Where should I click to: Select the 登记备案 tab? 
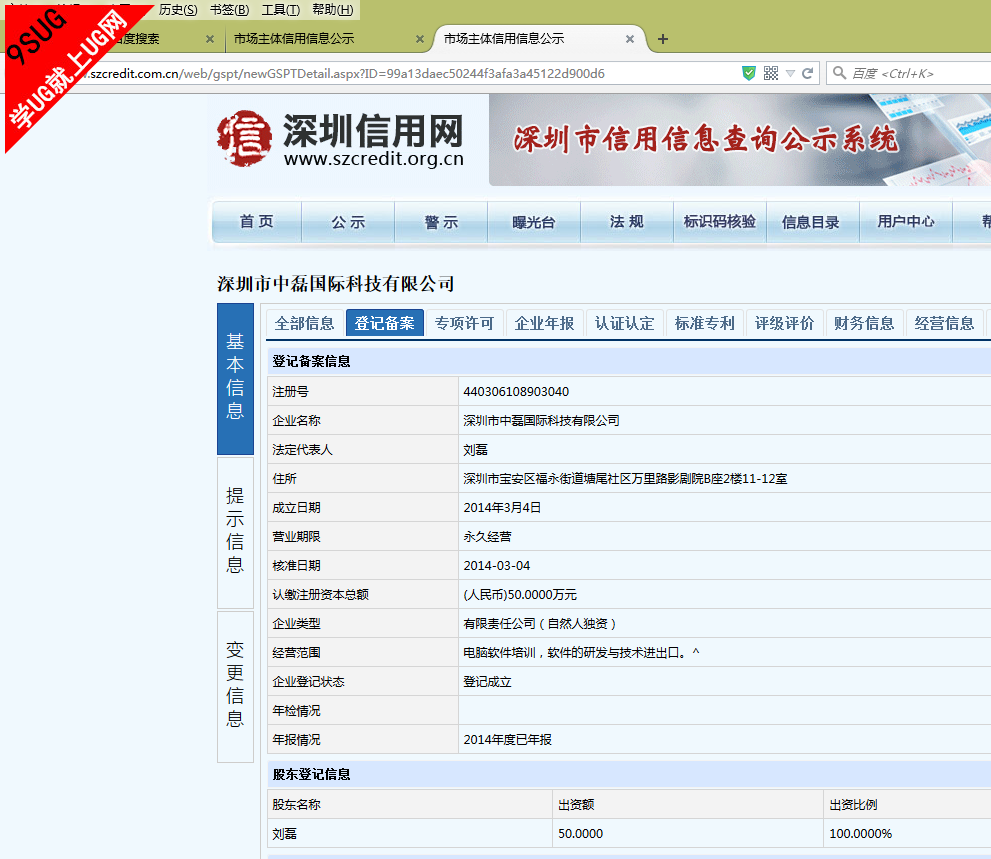[x=384, y=323]
